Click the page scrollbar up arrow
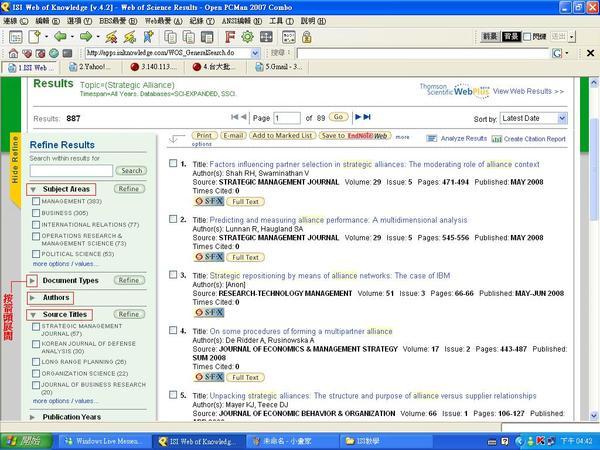 click(x=594, y=82)
